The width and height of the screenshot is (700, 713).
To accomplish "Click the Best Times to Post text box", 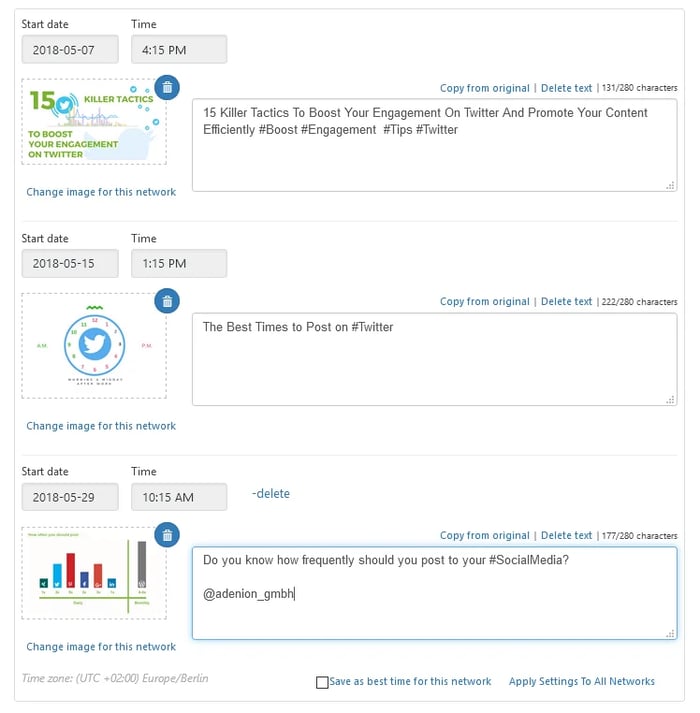I will point(434,360).
